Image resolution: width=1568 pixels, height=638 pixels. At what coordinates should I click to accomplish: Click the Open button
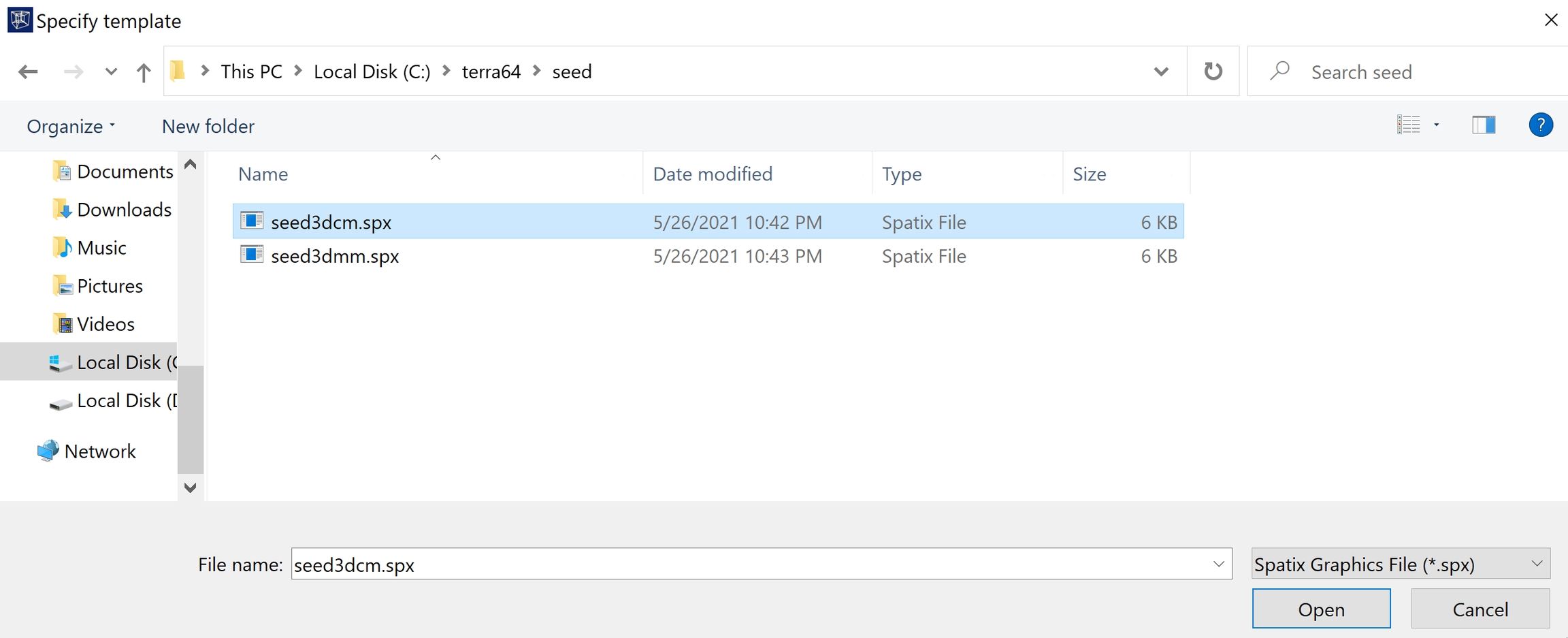pyautogui.click(x=1321, y=609)
